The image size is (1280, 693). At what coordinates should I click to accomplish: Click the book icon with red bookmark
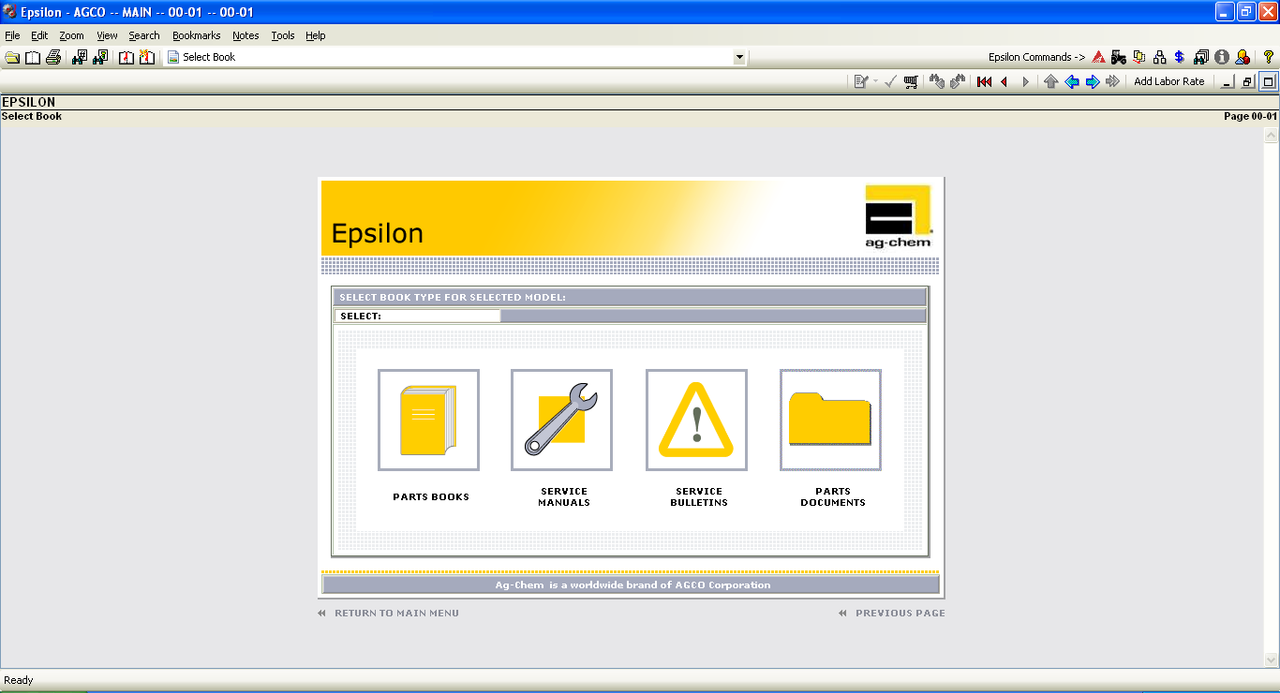click(x=126, y=57)
